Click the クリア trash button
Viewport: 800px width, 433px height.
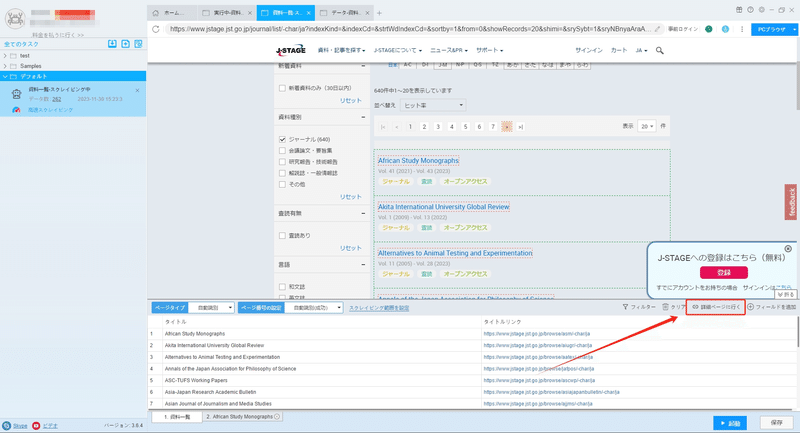point(673,307)
